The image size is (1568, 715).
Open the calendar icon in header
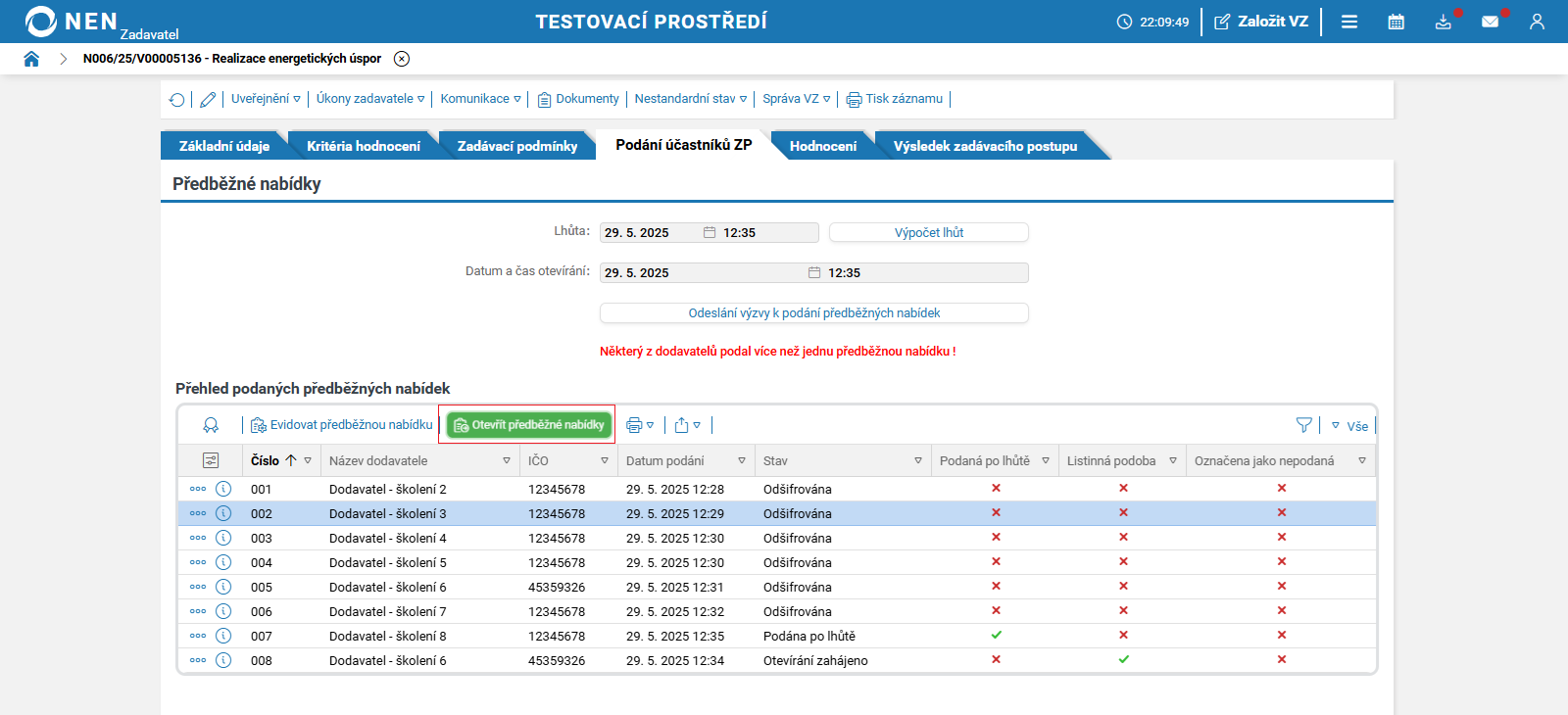tap(1396, 22)
